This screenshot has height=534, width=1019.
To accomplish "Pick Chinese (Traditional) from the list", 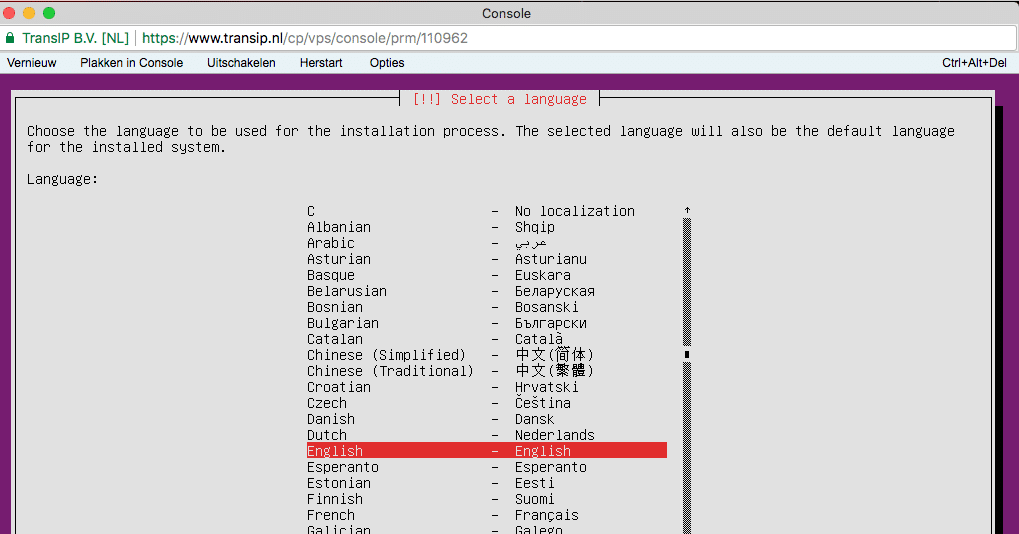I will 487,371.
